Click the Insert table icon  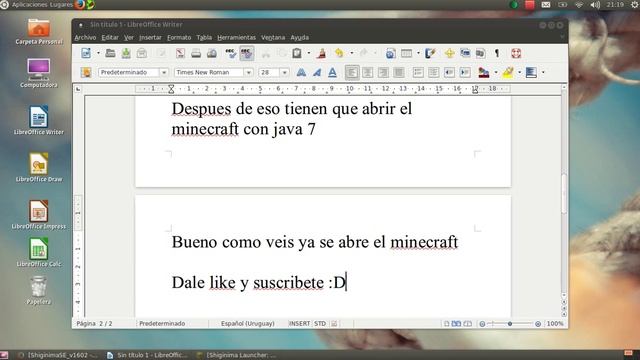tap(407, 53)
